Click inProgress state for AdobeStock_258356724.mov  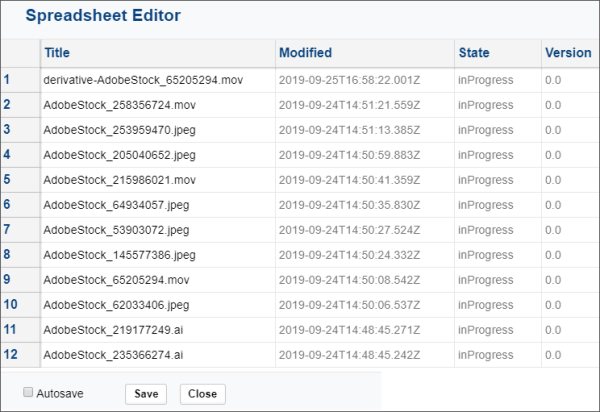[498, 105]
